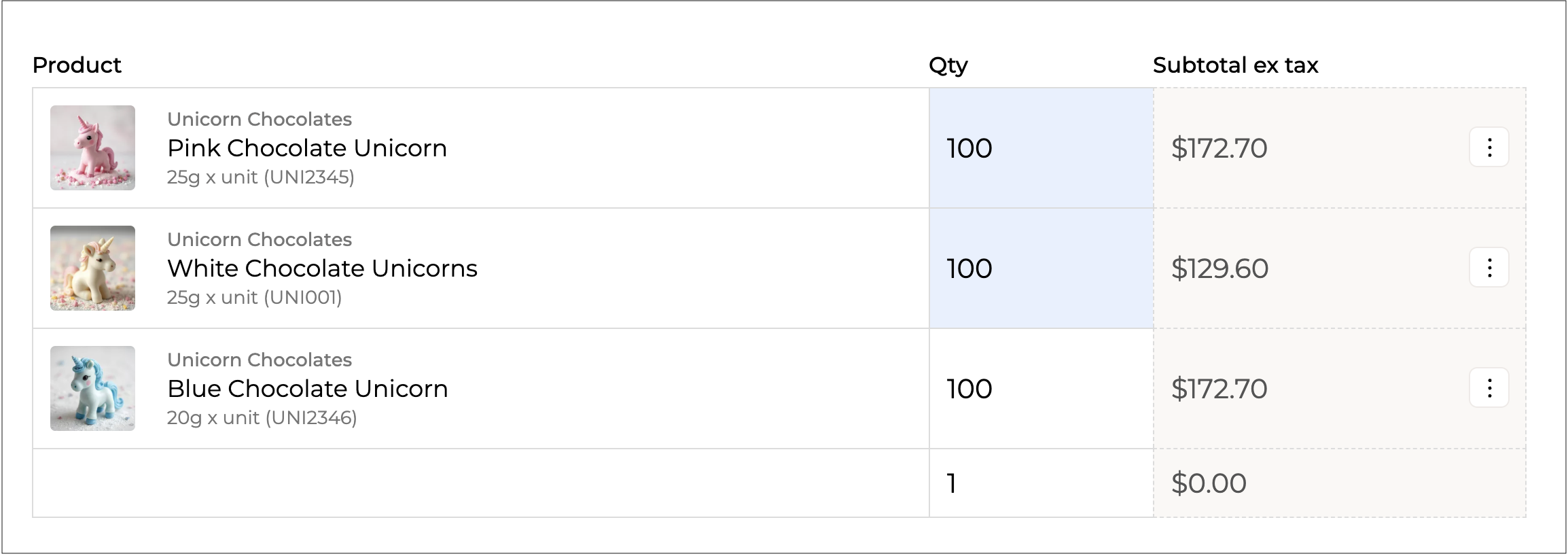Viewport: 1568px width, 556px height.
Task: Click the Subtotal ex tax column header
Action: tap(1235, 65)
